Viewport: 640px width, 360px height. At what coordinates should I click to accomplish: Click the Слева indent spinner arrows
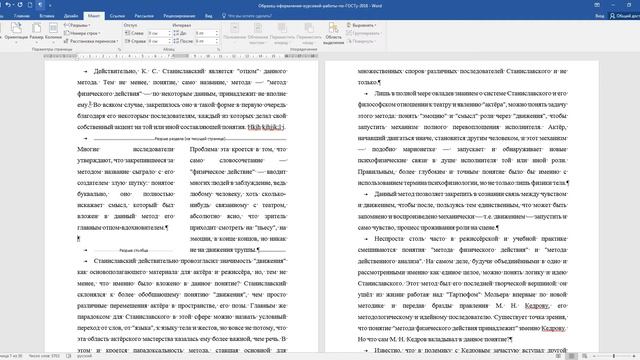coord(169,33)
